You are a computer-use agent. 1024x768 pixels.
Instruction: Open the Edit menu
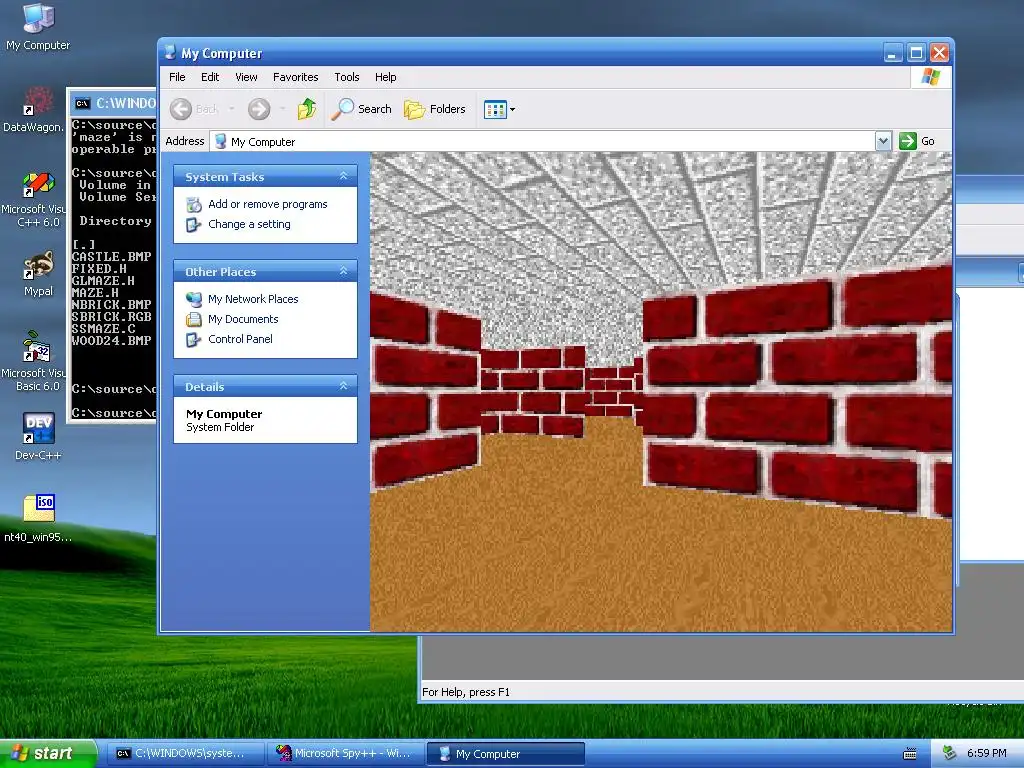point(210,77)
